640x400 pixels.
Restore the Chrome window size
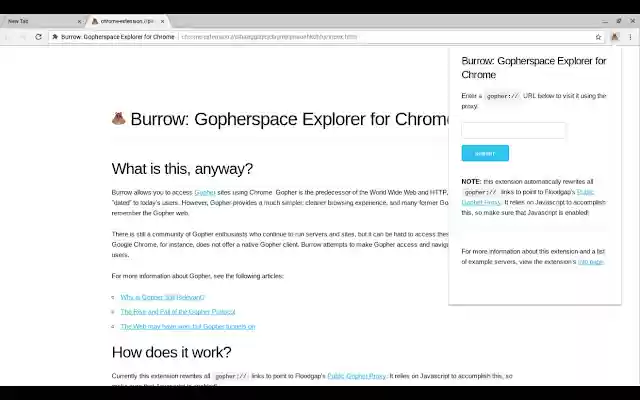[x=619, y=21]
